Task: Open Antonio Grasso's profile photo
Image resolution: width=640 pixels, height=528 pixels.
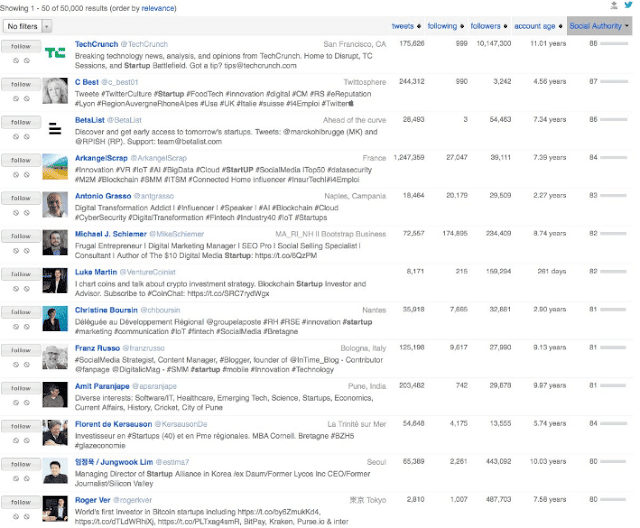Action: (x=55, y=204)
